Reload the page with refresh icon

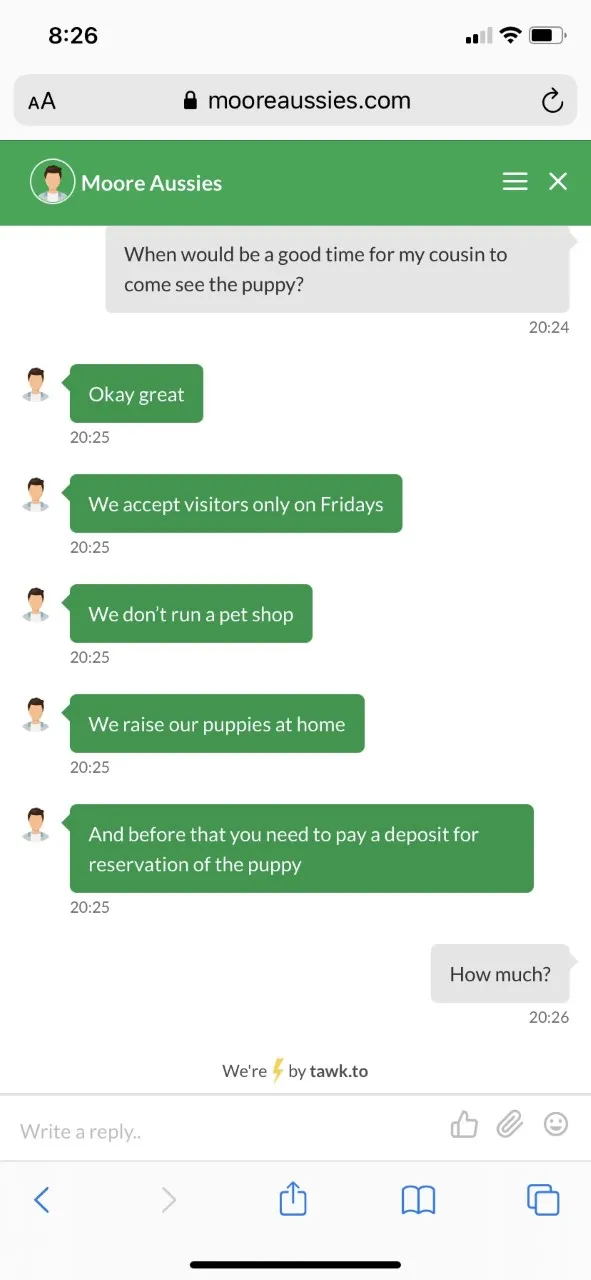pyautogui.click(x=551, y=101)
